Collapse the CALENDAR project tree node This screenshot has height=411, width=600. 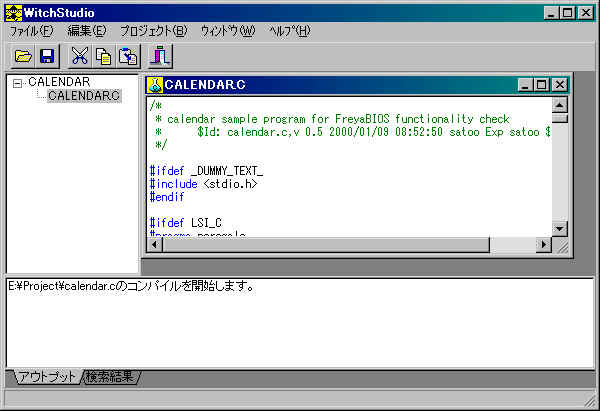[x=17, y=83]
